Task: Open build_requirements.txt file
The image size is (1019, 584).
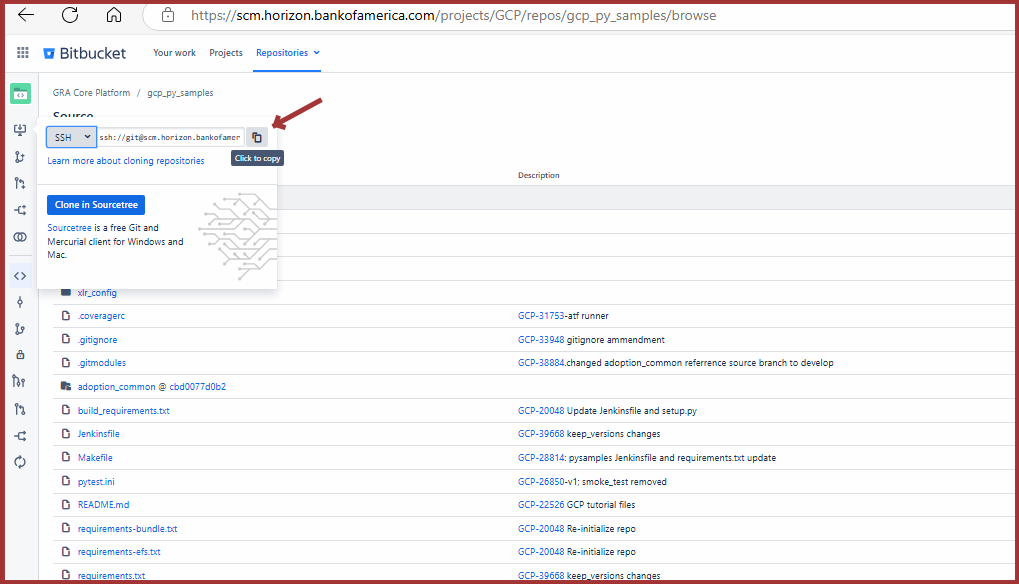Action: click(123, 411)
